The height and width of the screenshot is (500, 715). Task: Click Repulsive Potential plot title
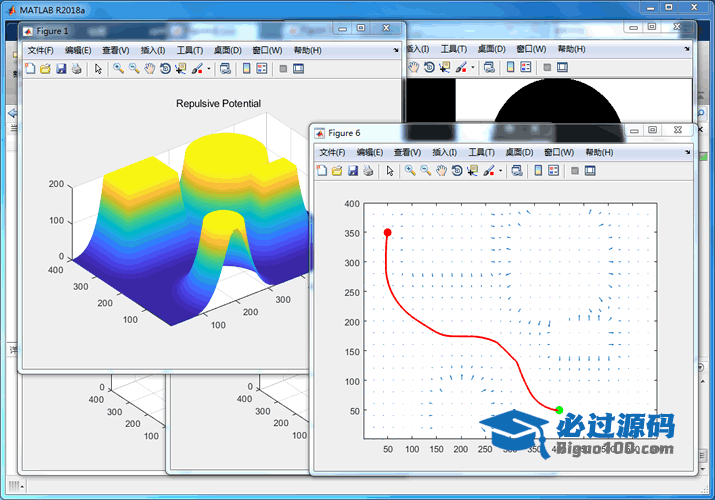[218, 103]
